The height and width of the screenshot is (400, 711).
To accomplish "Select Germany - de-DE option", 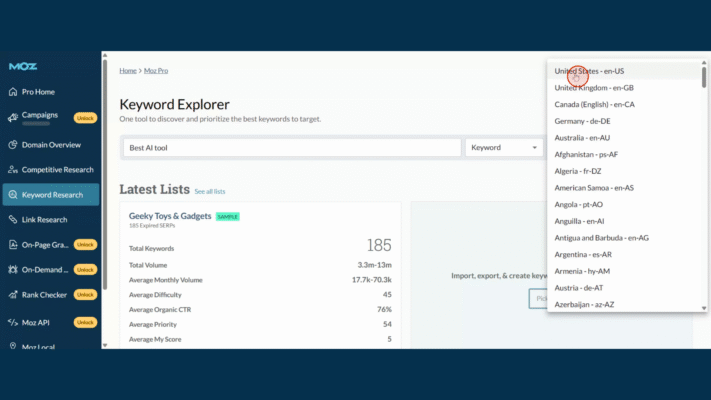I will click(624, 121).
